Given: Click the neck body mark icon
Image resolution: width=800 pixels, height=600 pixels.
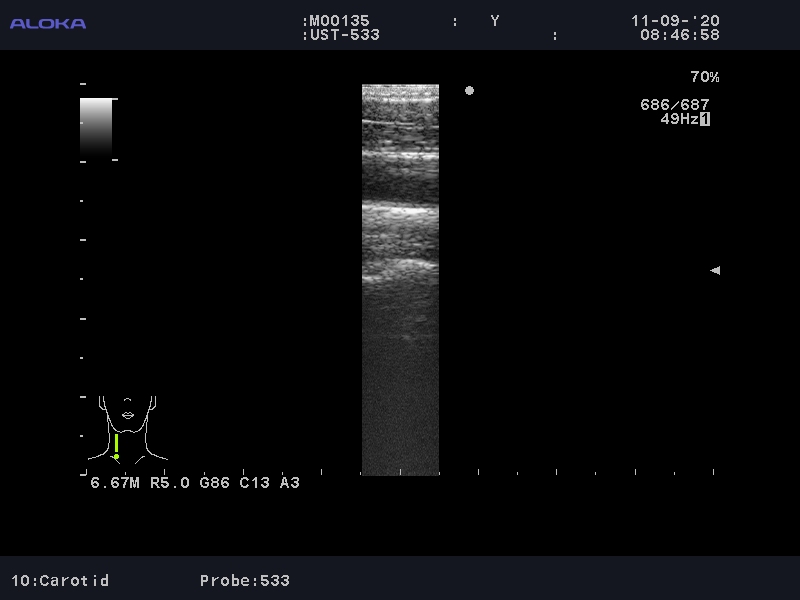Looking at the screenshot, I should pyautogui.click(x=127, y=428).
